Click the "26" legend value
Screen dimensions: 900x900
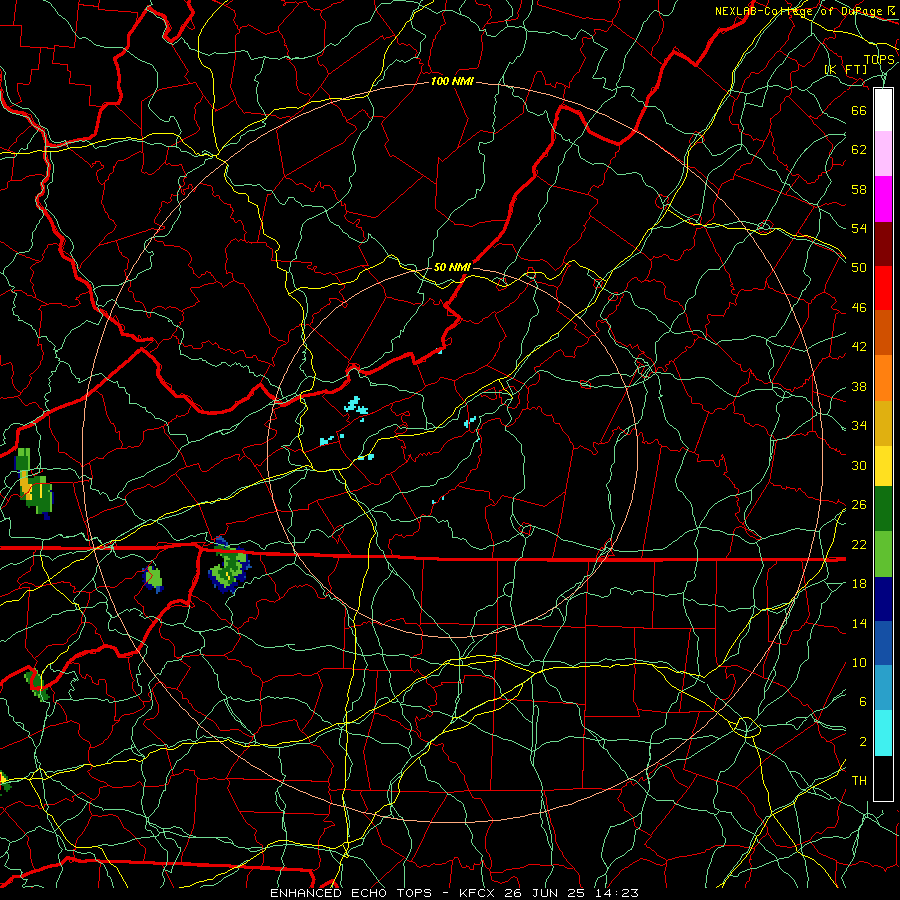pyautogui.click(x=859, y=505)
